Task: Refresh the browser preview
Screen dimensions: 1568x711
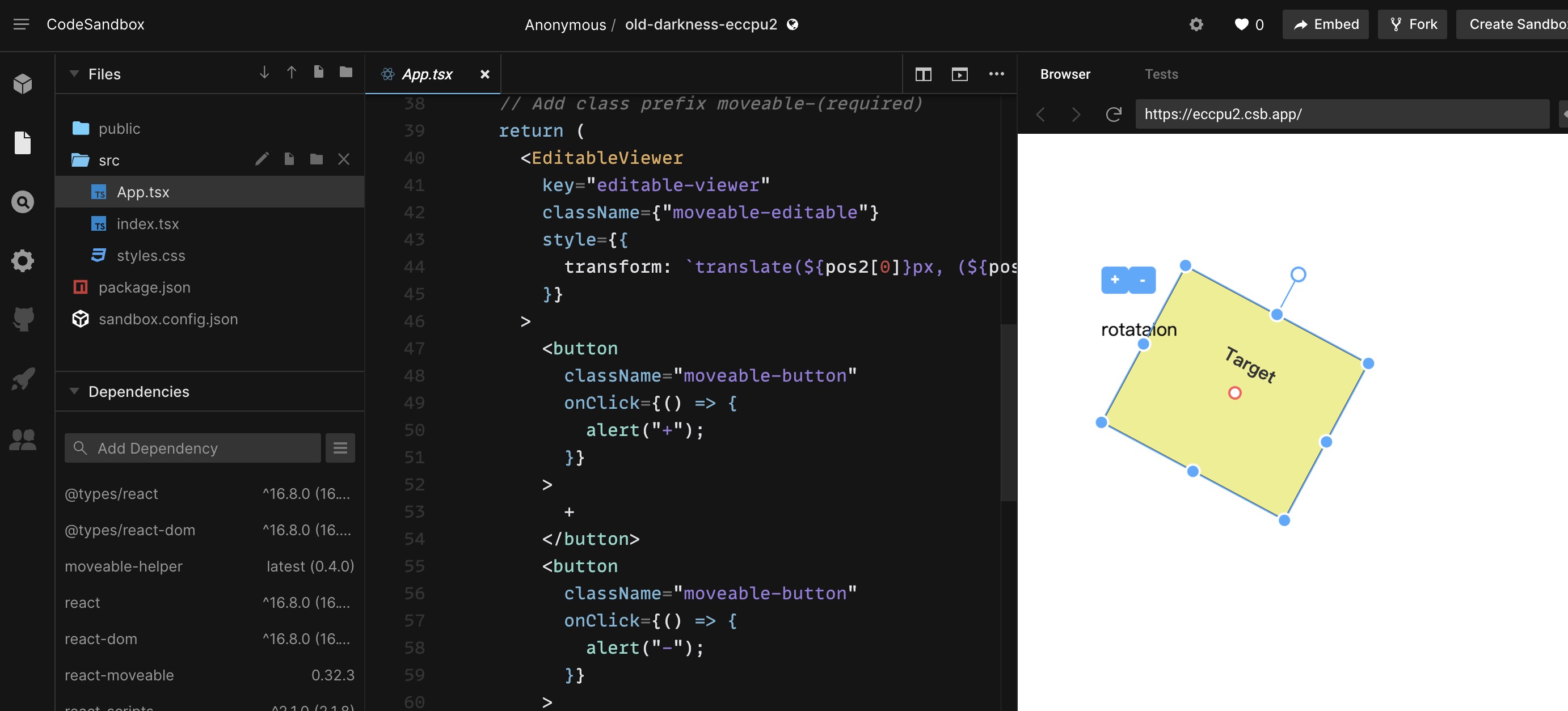Action: [x=1114, y=115]
